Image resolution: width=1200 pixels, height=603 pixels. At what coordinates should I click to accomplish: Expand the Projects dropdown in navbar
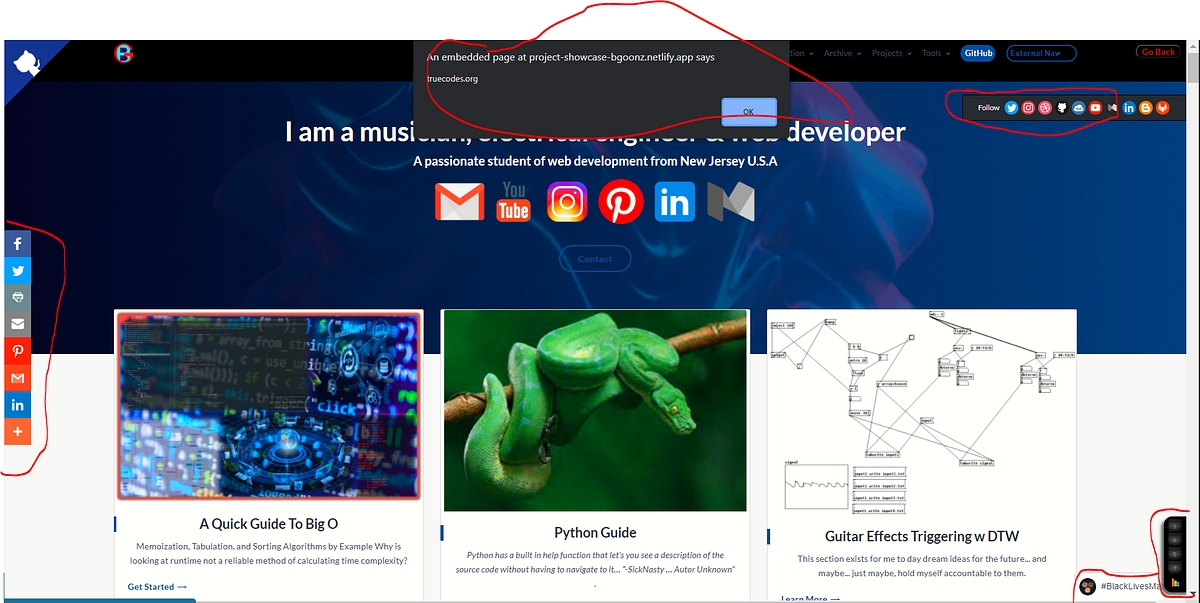891,53
